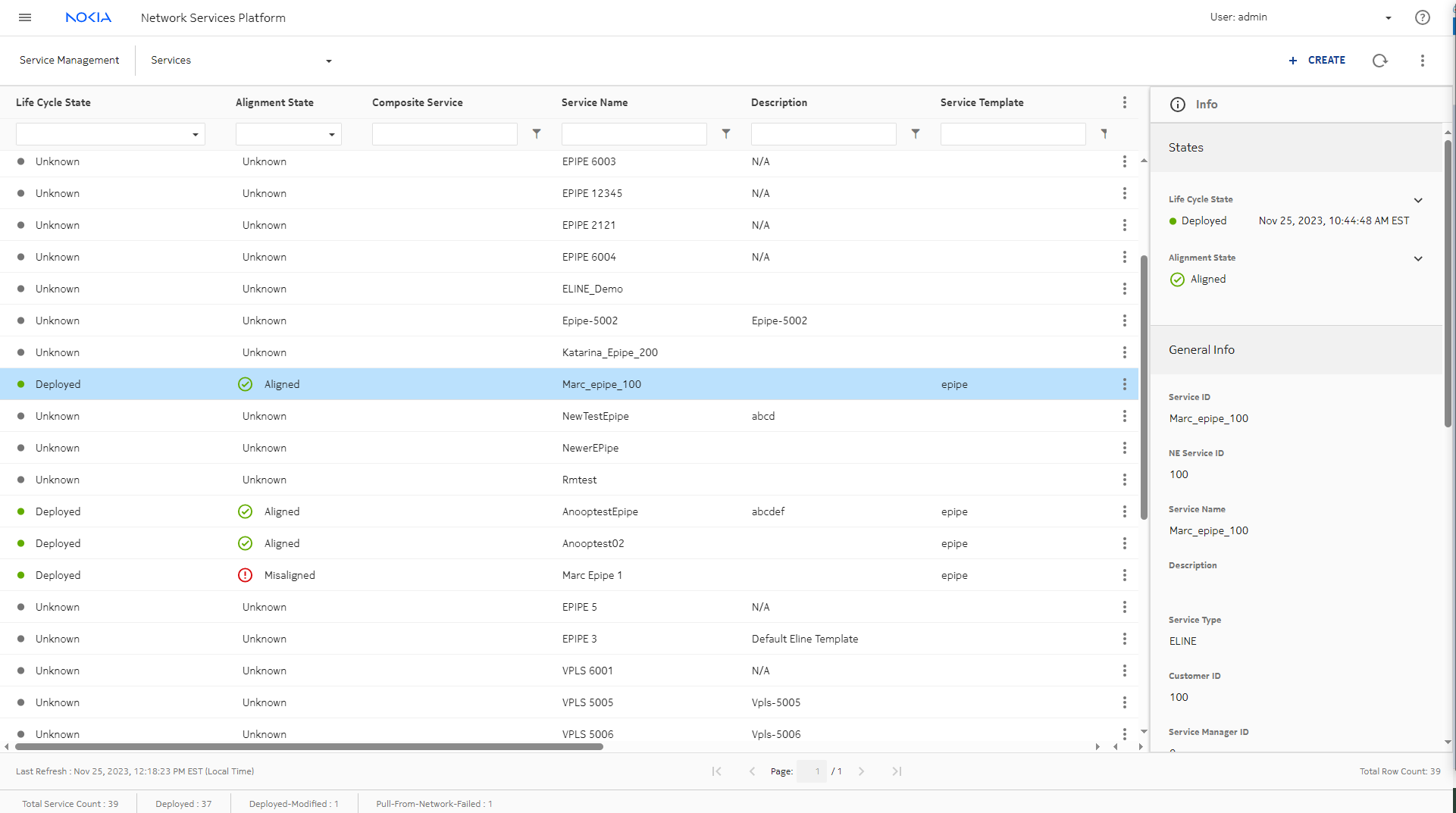The width and height of the screenshot is (1456, 813).
Task: Expand Life Cycle State details chevron
Action: [1417, 200]
